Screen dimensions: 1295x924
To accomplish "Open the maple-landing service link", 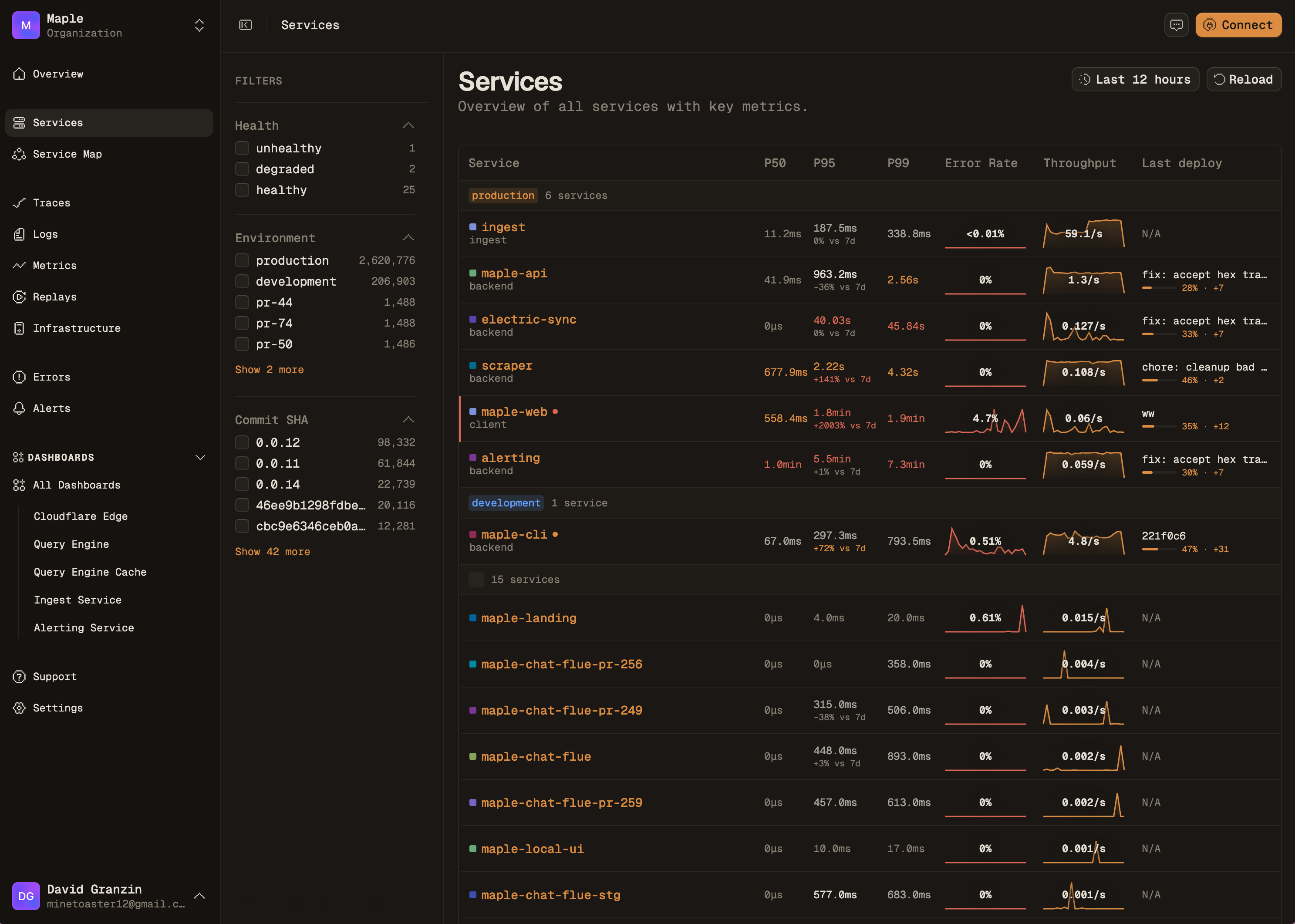I will tap(529, 618).
